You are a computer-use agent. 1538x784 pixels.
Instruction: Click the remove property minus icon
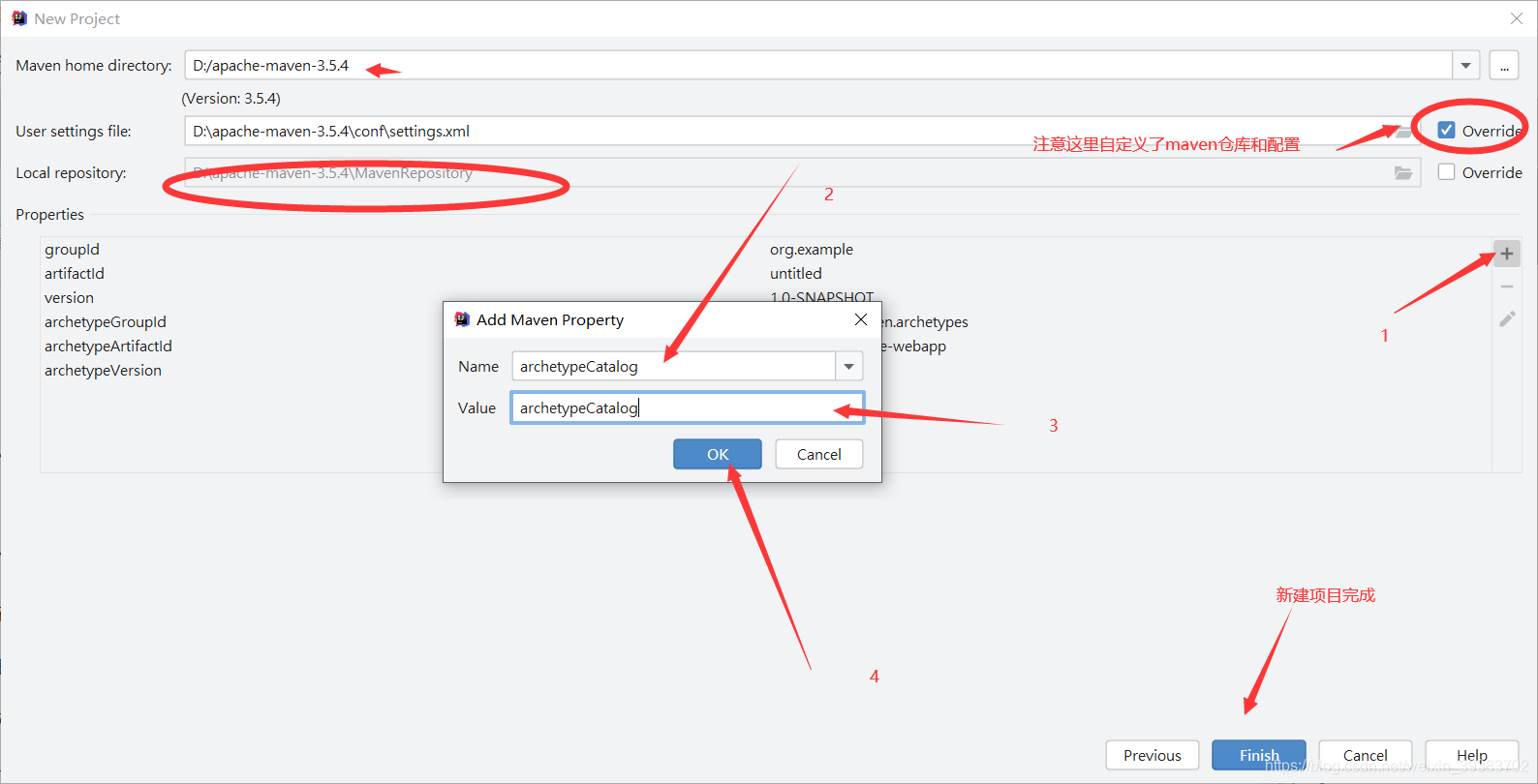tap(1506, 286)
